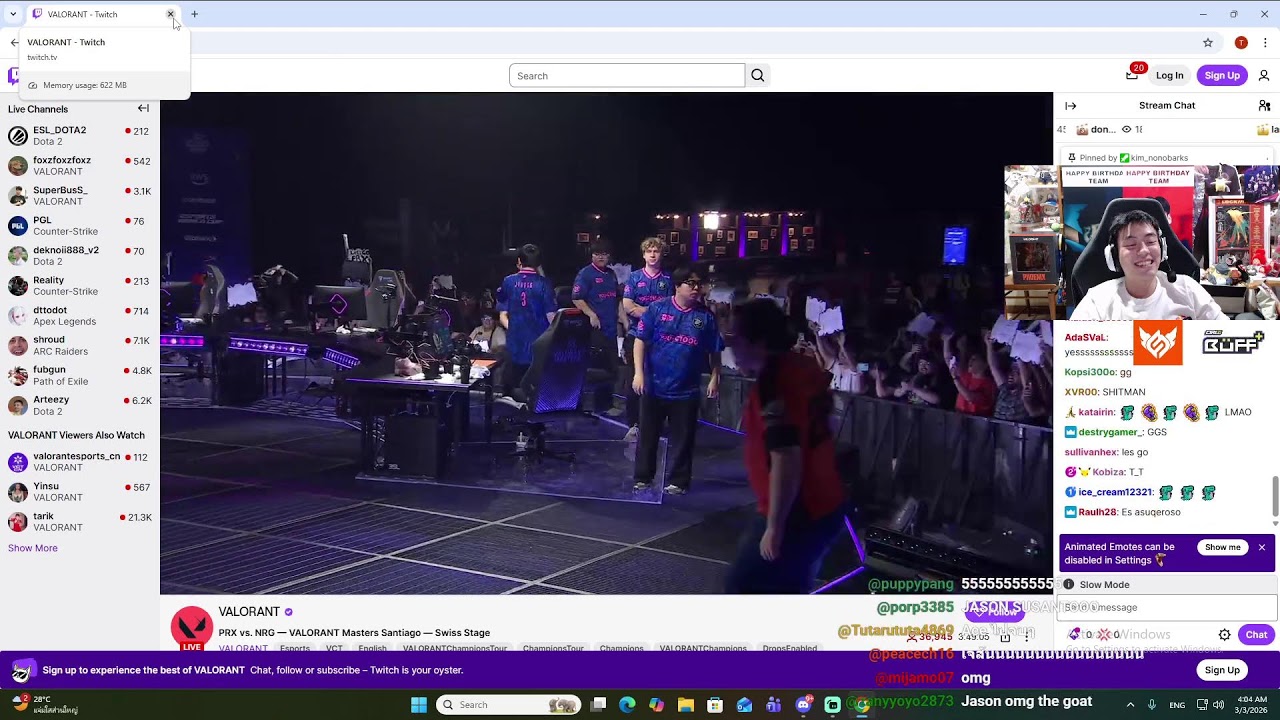Open the Chrome three-dot menu

pos(1265,43)
